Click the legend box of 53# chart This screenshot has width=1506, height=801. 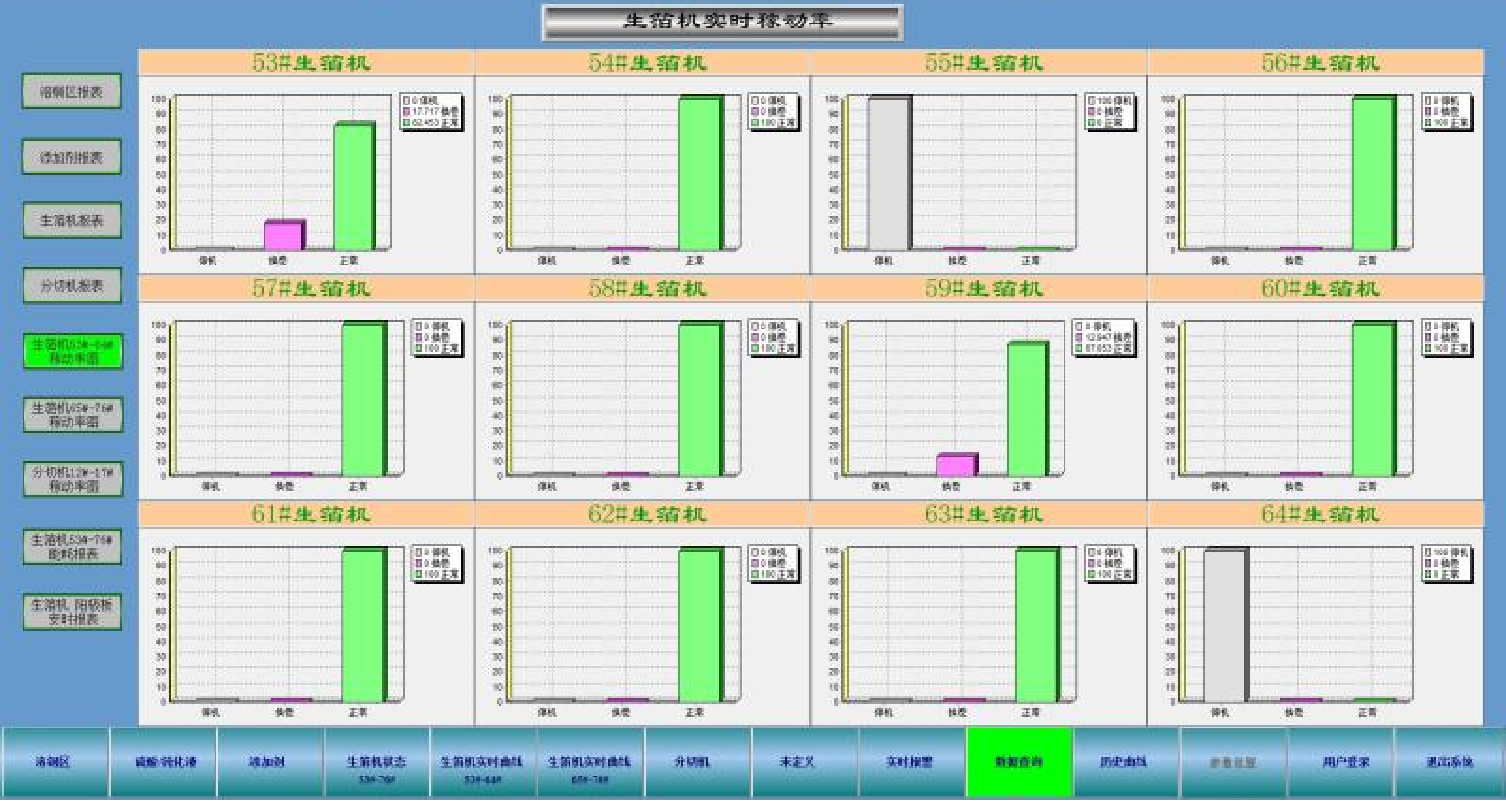pos(431,112)
